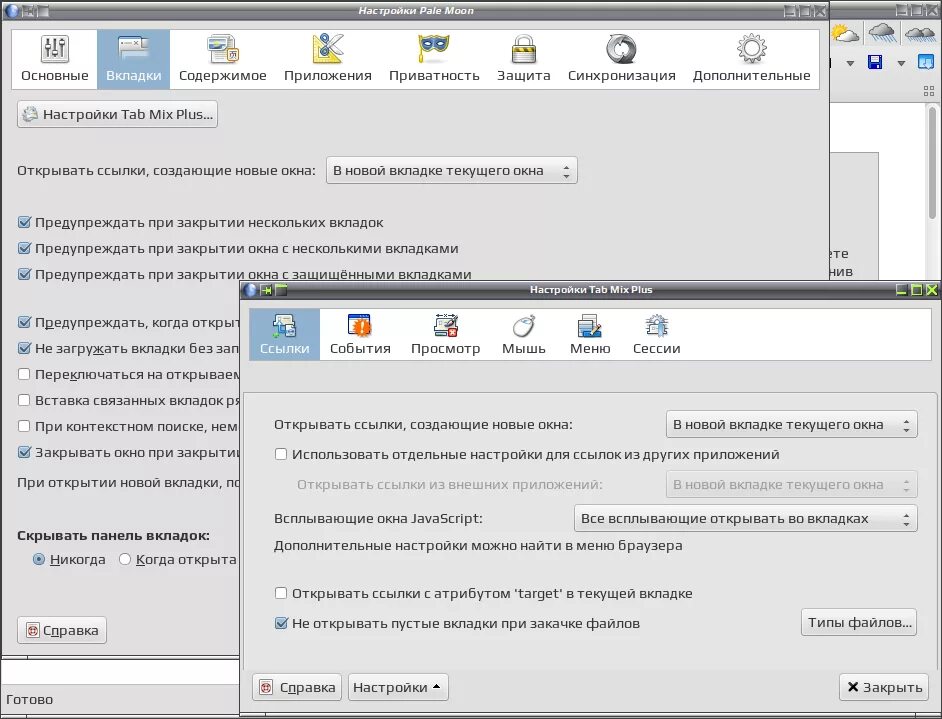Click the globe icon in Настройки Tab Mix Plus title bar

pos(250,290)
